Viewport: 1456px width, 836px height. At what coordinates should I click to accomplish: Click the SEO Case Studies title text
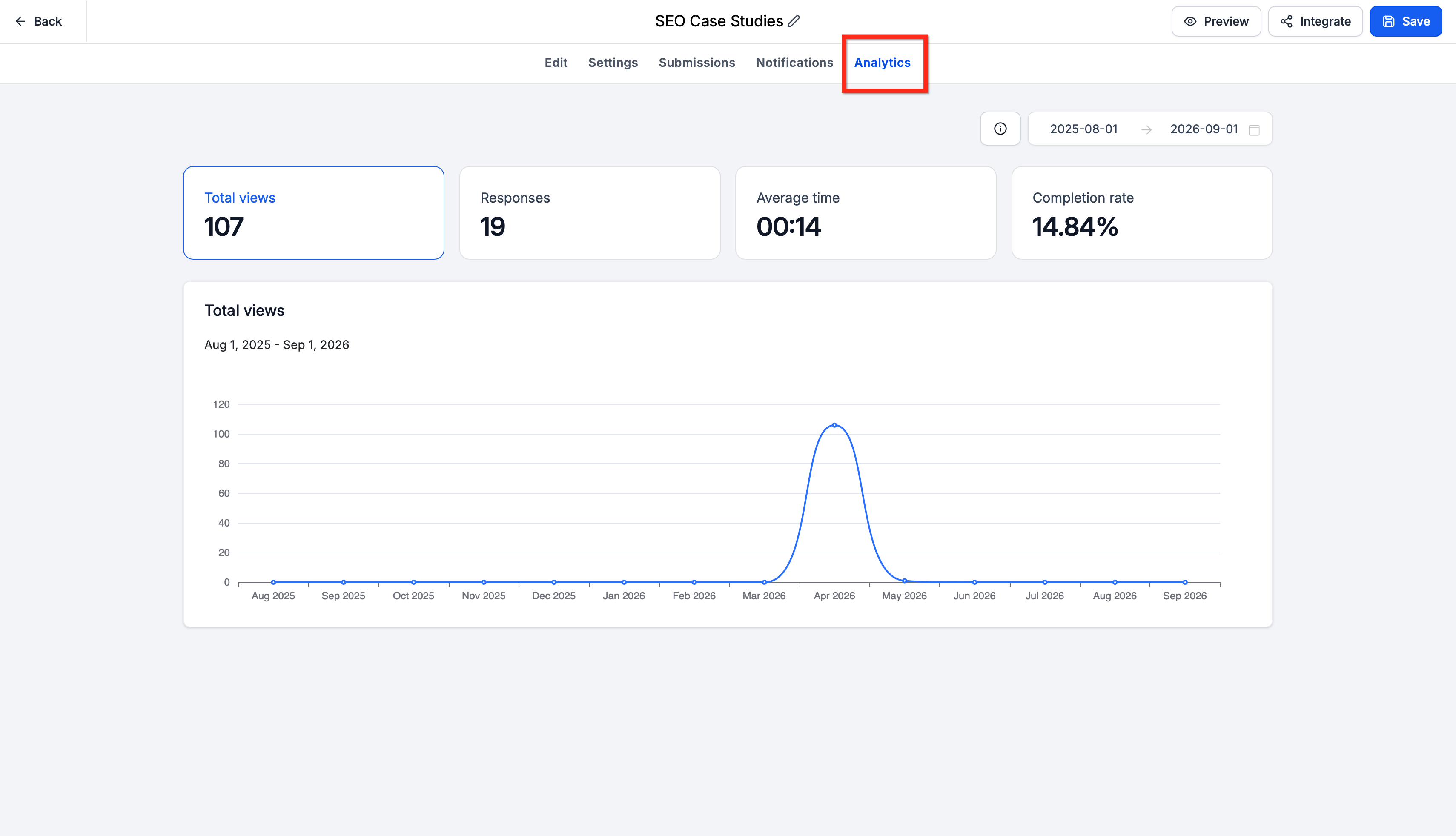(719, 21)
